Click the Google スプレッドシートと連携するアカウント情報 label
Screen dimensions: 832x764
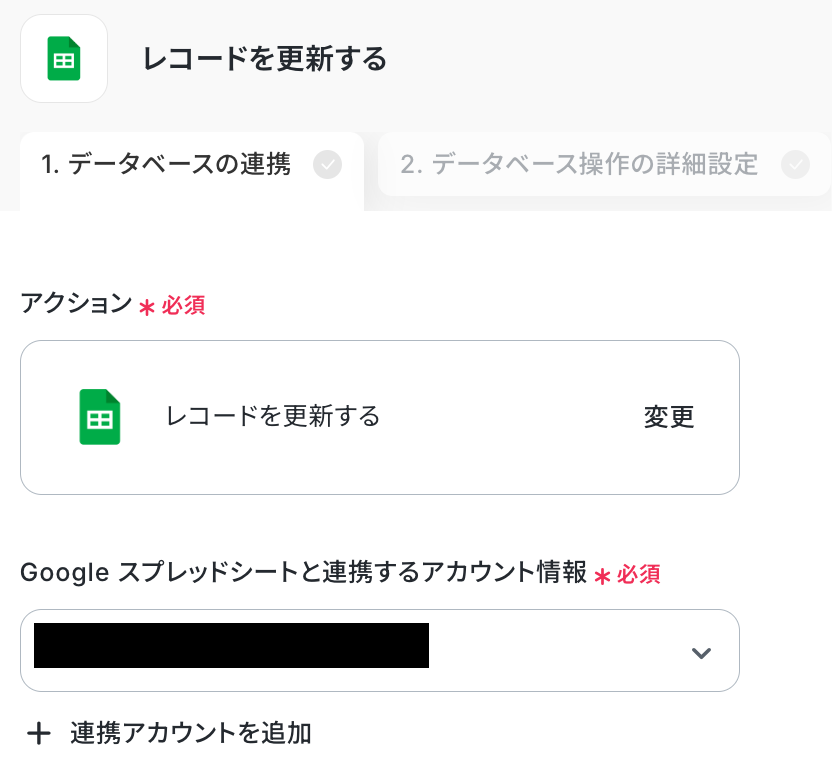point(303,573)
